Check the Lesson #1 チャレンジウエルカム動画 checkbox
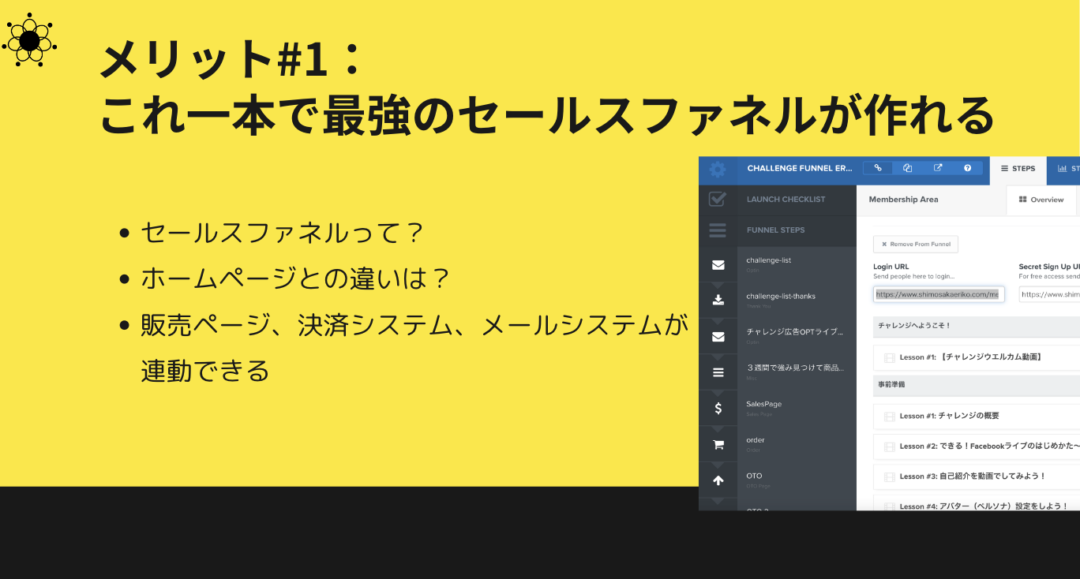Screen dimensions: 1080x579 888,357
